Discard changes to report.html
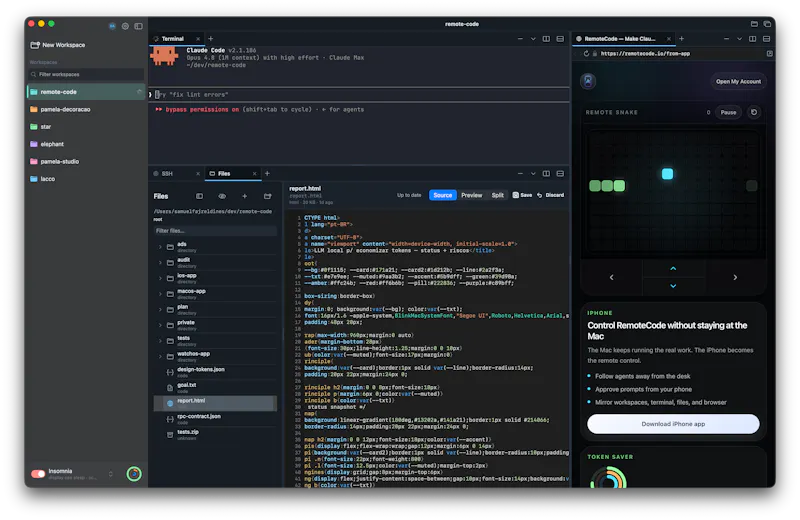The image size is (800, 520). (551, 195)
